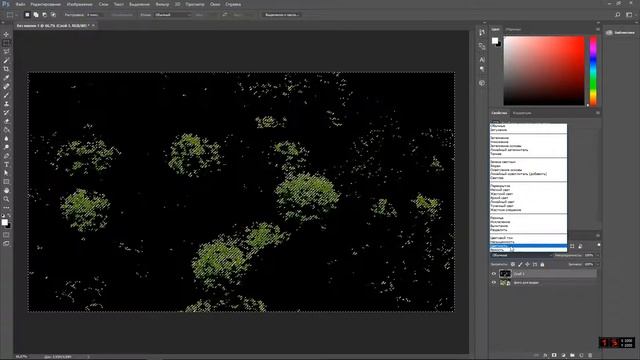Image resolution: width=640 pixels, height=360 pixels.
Task: Select the Path Selection tool
Action: tap(6, 173)
